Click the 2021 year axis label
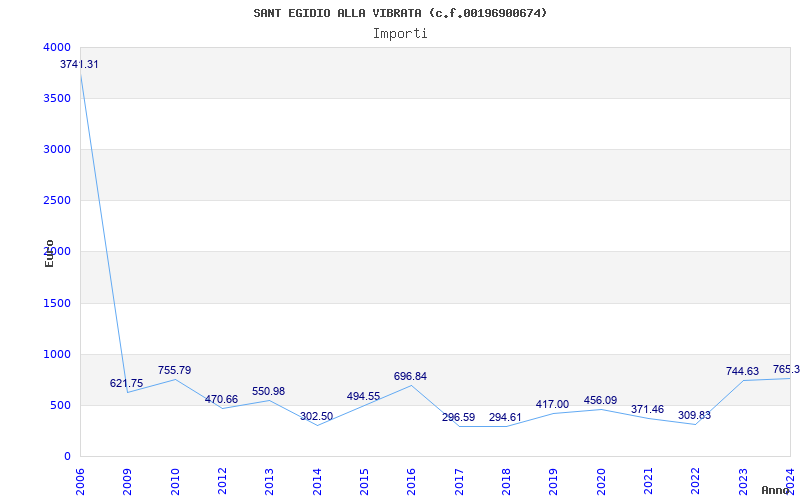 pos(648,482)
